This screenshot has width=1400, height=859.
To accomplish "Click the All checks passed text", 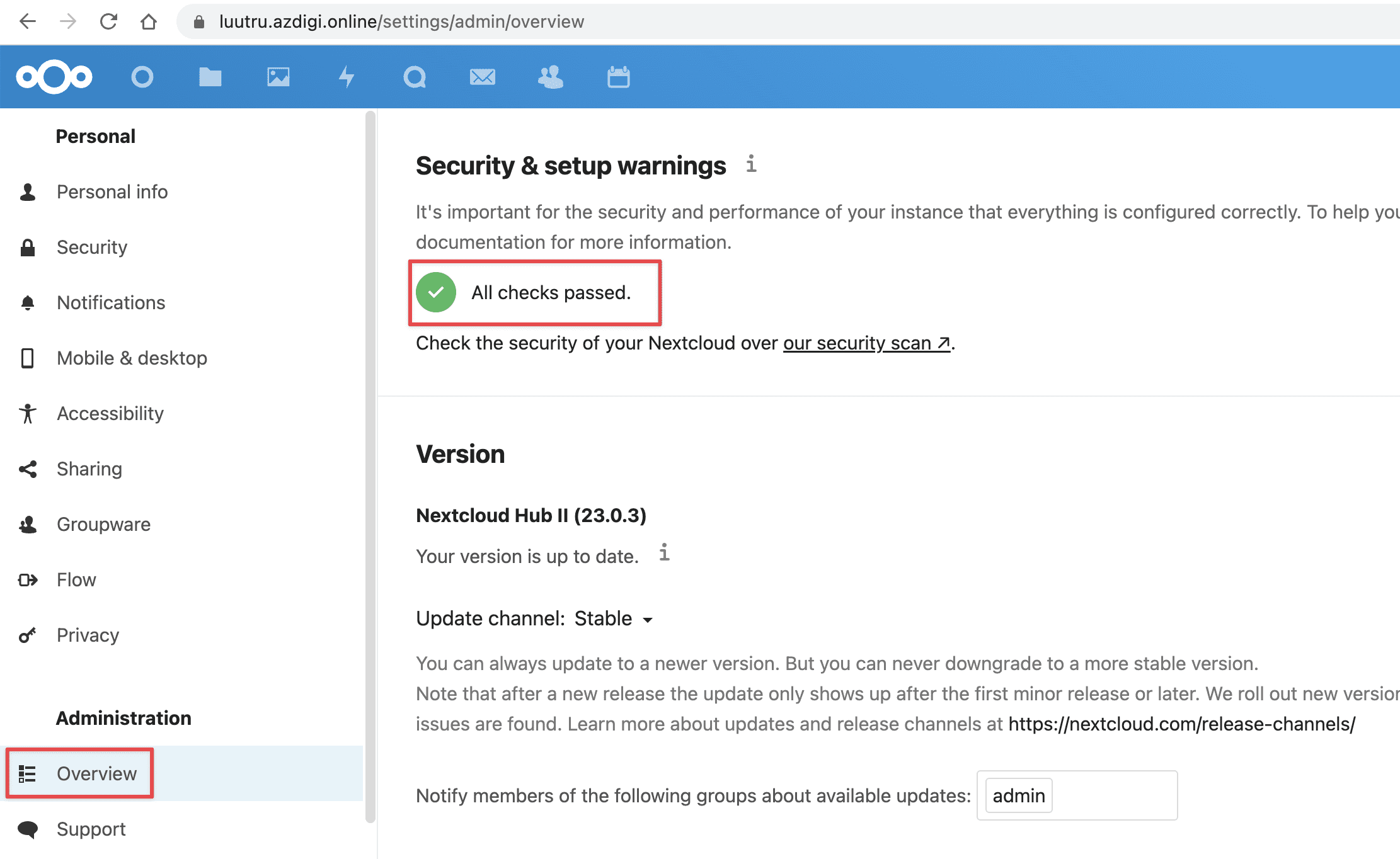I will tap(551, 292).
